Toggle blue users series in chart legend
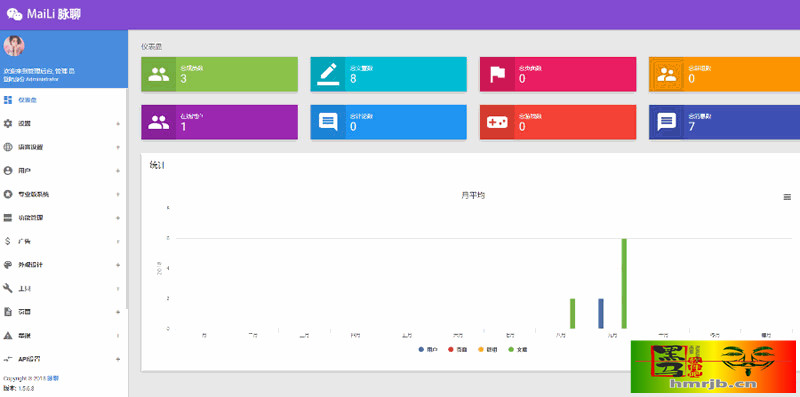 (428, 350)
